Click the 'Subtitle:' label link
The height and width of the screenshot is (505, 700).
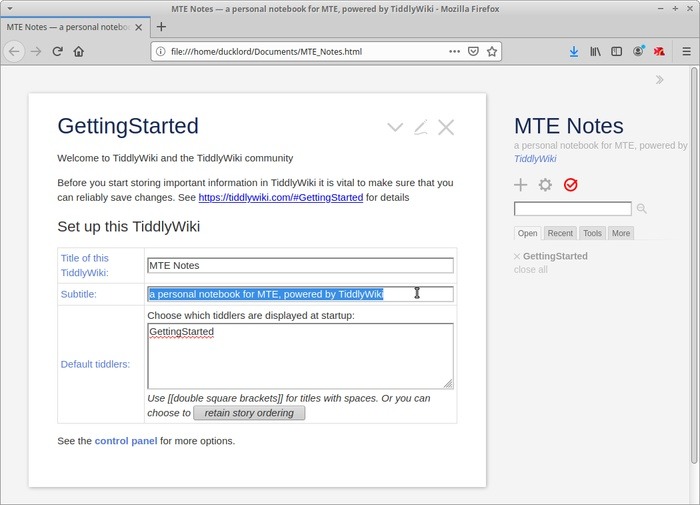click(79, 294)
